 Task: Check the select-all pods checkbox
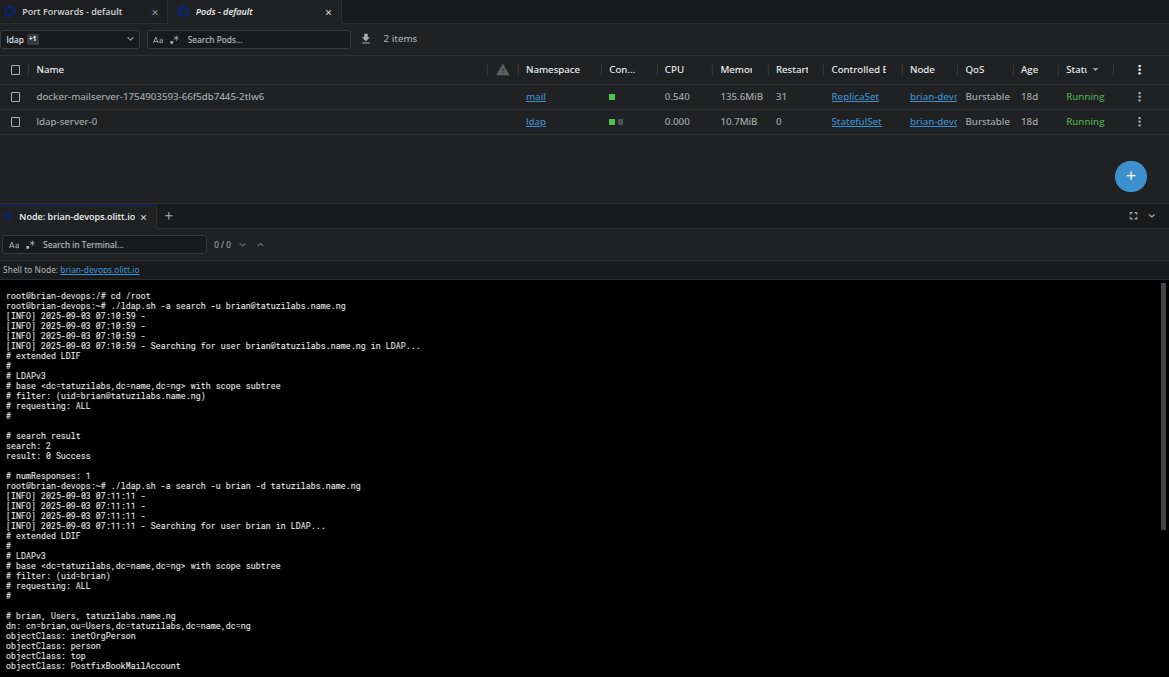(x=15, y=70)
